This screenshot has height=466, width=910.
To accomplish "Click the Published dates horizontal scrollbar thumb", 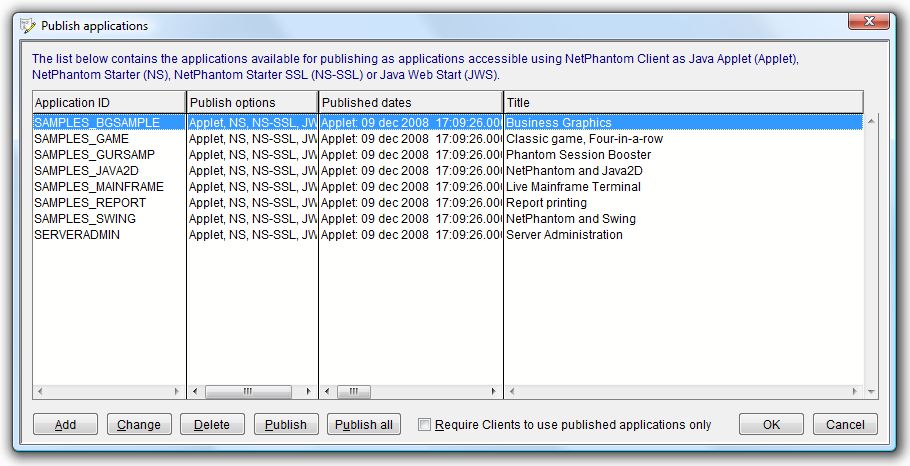I will click(353, 392).
